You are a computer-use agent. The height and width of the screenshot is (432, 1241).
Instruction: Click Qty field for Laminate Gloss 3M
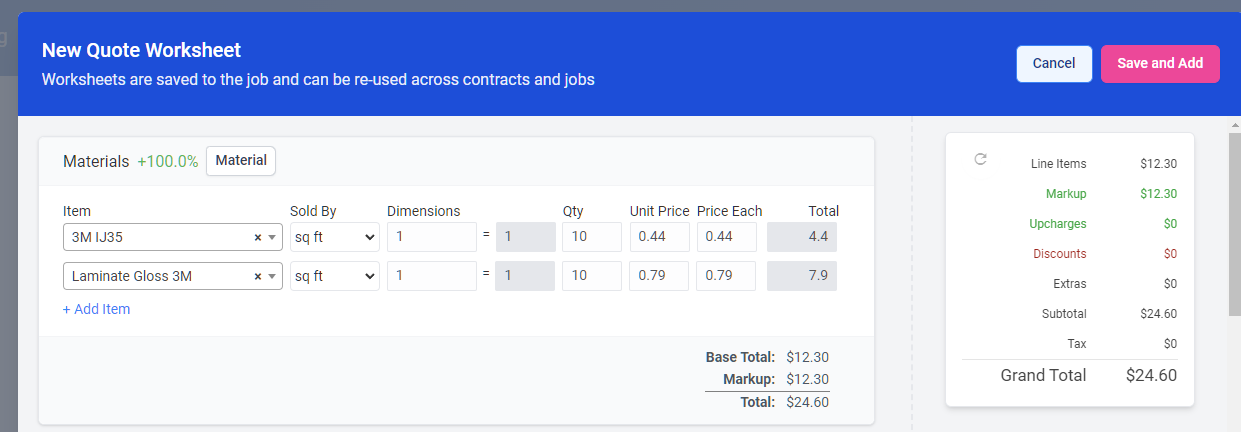(592, 276)
